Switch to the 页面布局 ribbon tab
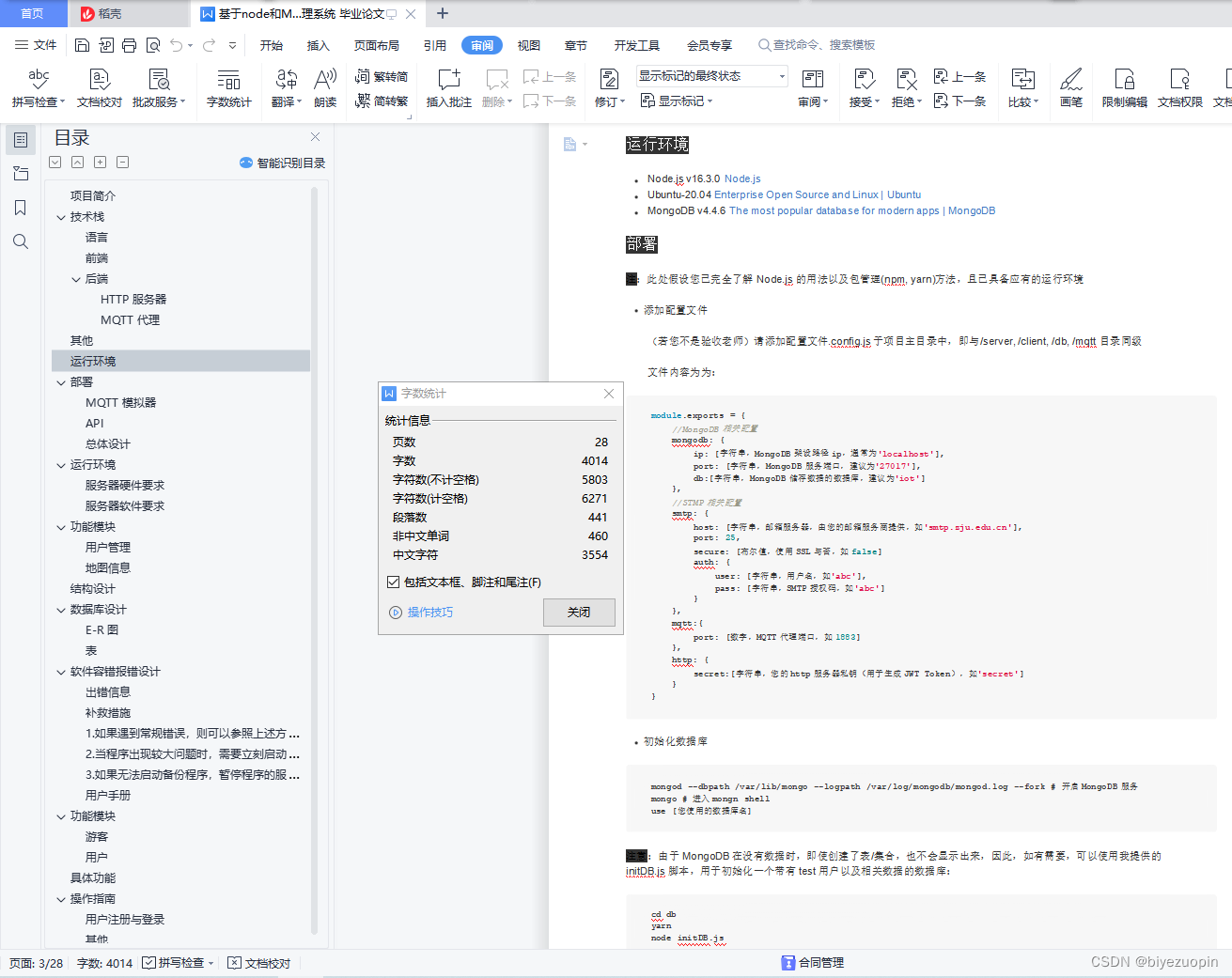 point(377,45)
